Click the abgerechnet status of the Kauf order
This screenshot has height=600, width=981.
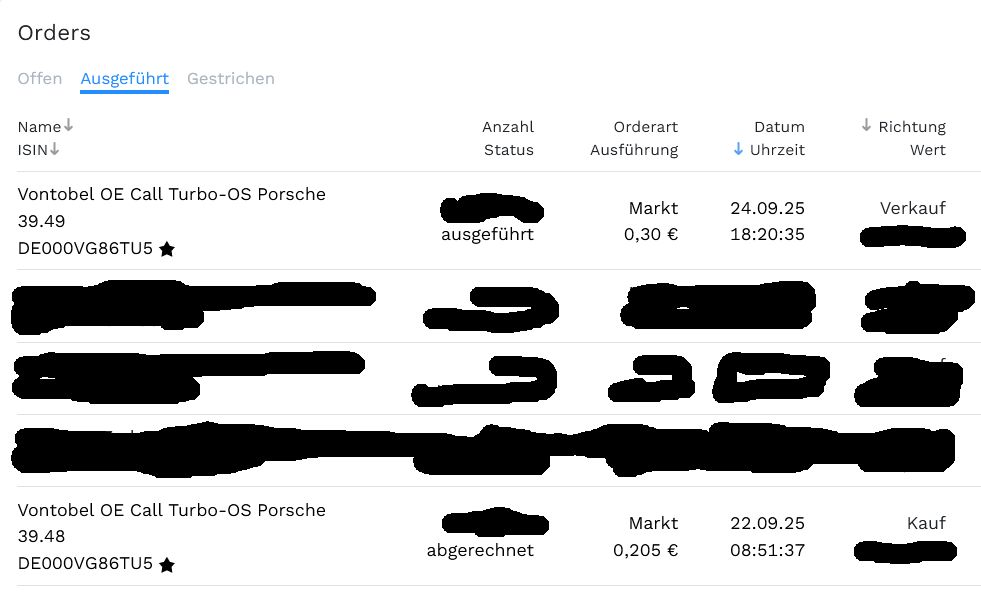pyautogui.click(x=480, y=550)
